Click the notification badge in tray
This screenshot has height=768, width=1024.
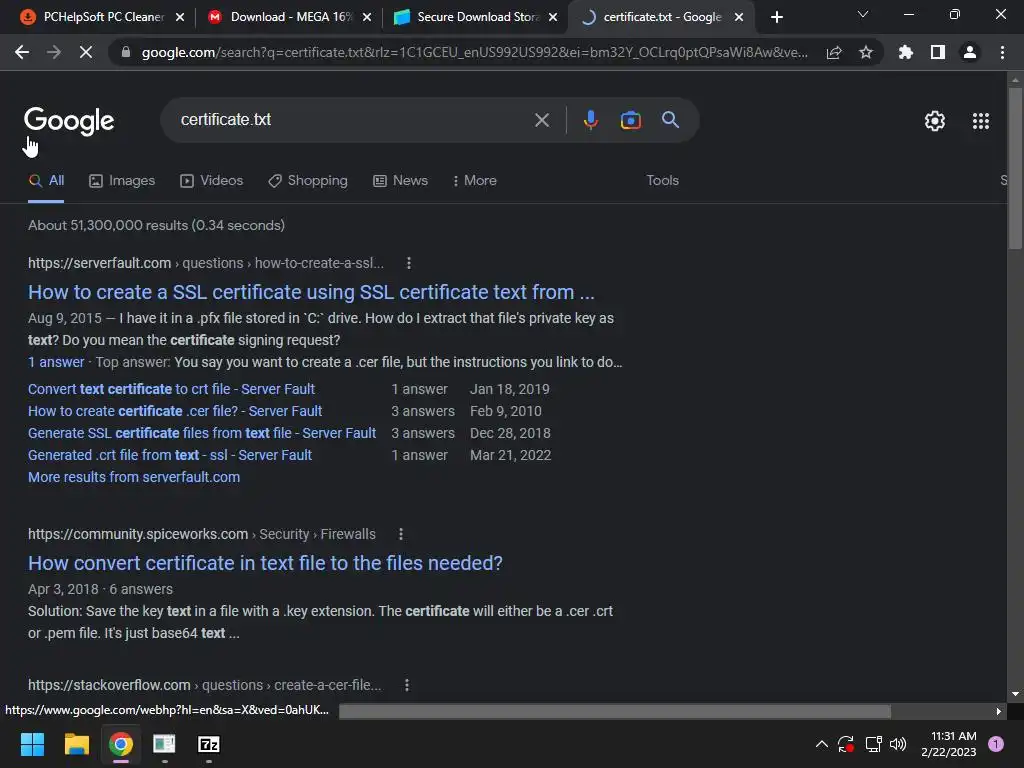[x=996, y=744]
